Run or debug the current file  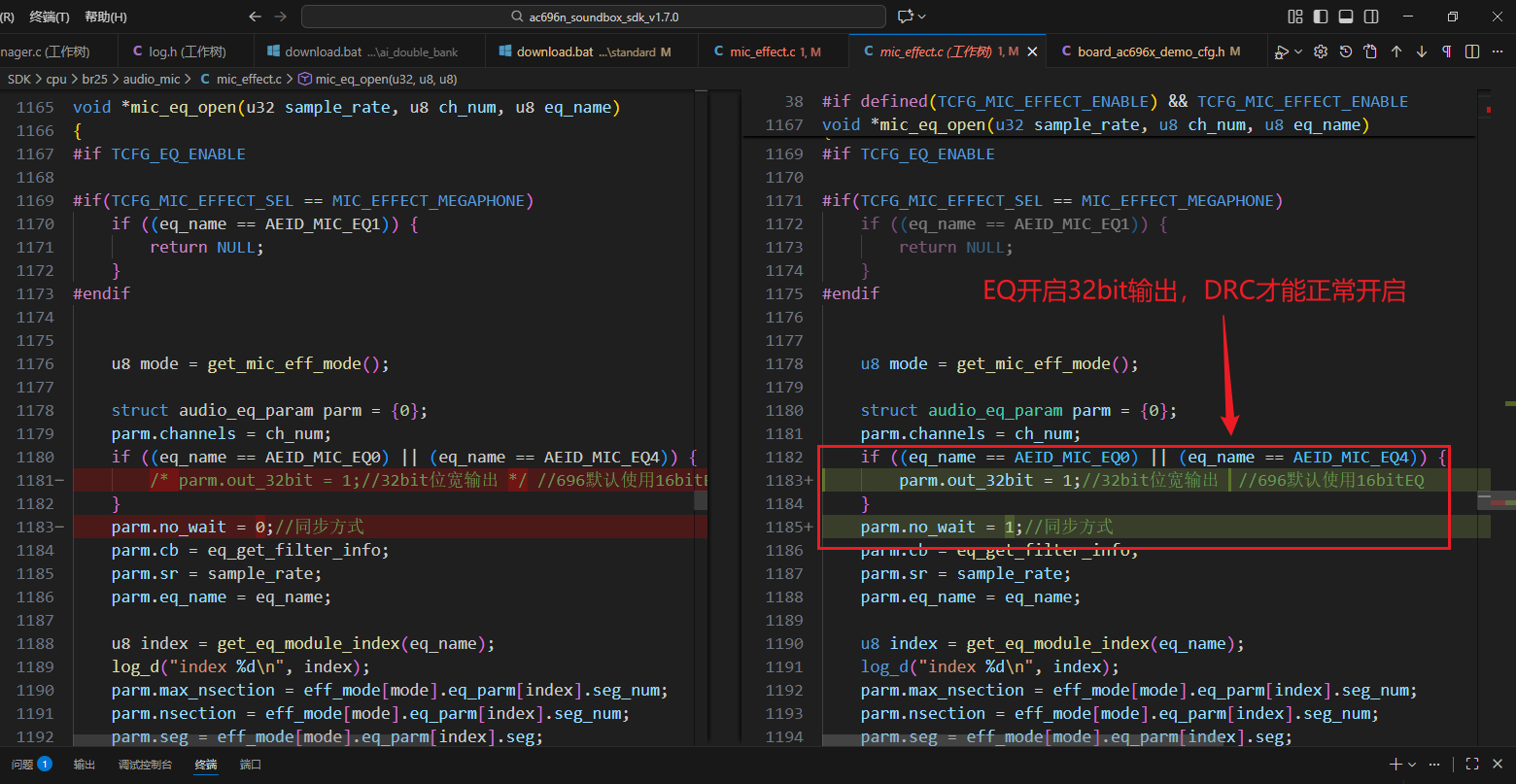click(x=1282, y=51)
